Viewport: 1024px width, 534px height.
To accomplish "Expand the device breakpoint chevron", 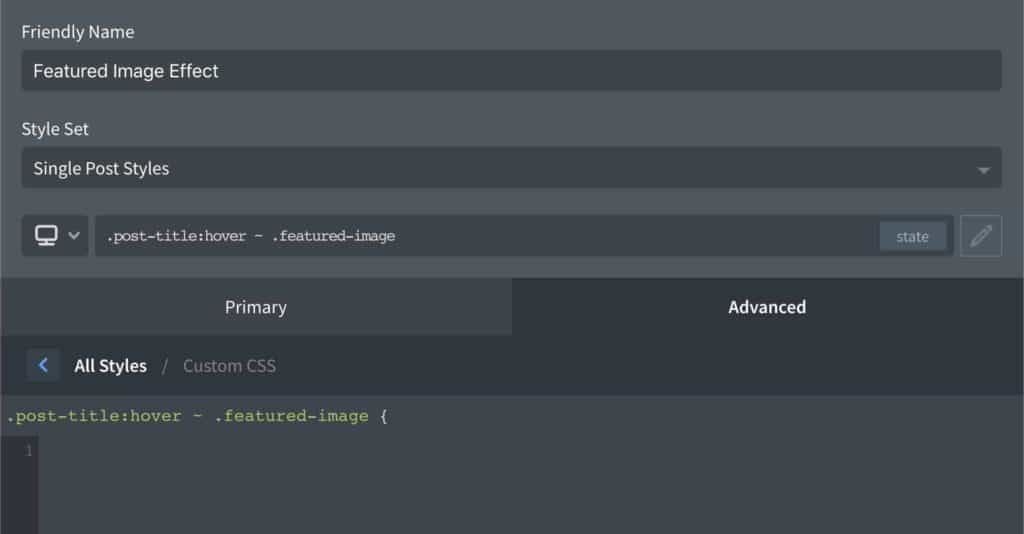I will [74, 235].
